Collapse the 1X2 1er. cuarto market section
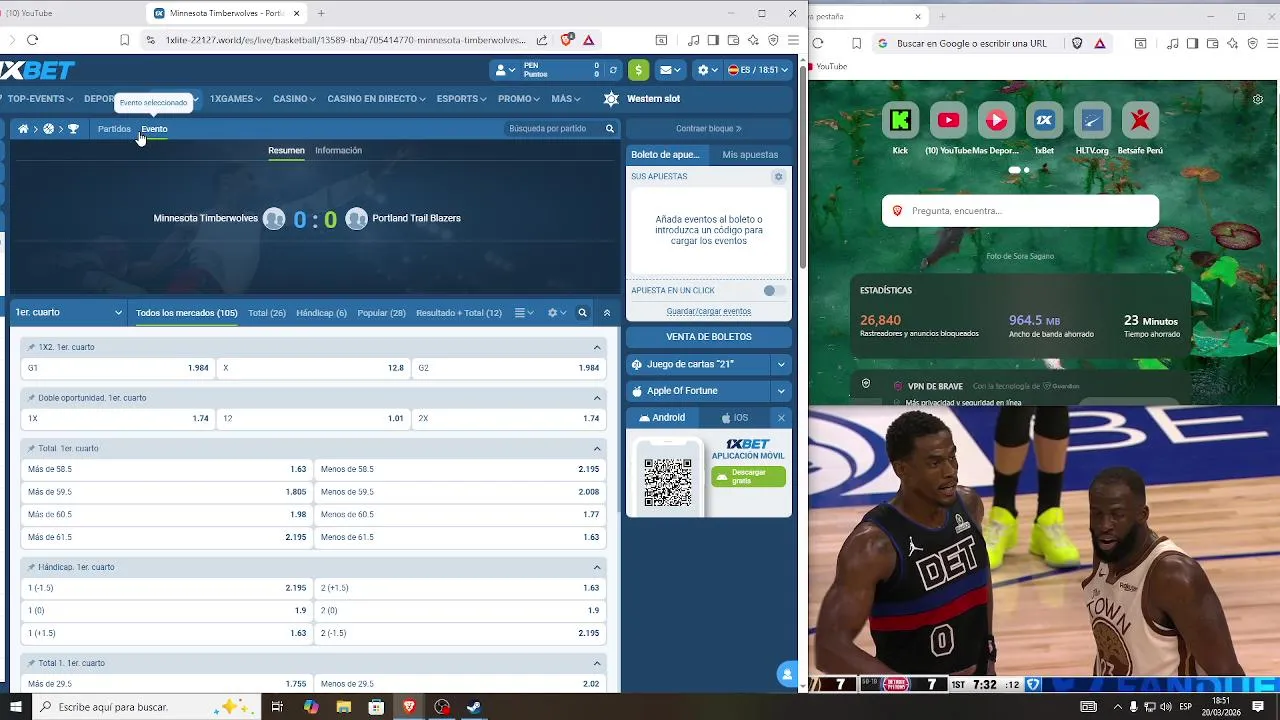This screenshot has width=1280, height=720. 597,347
